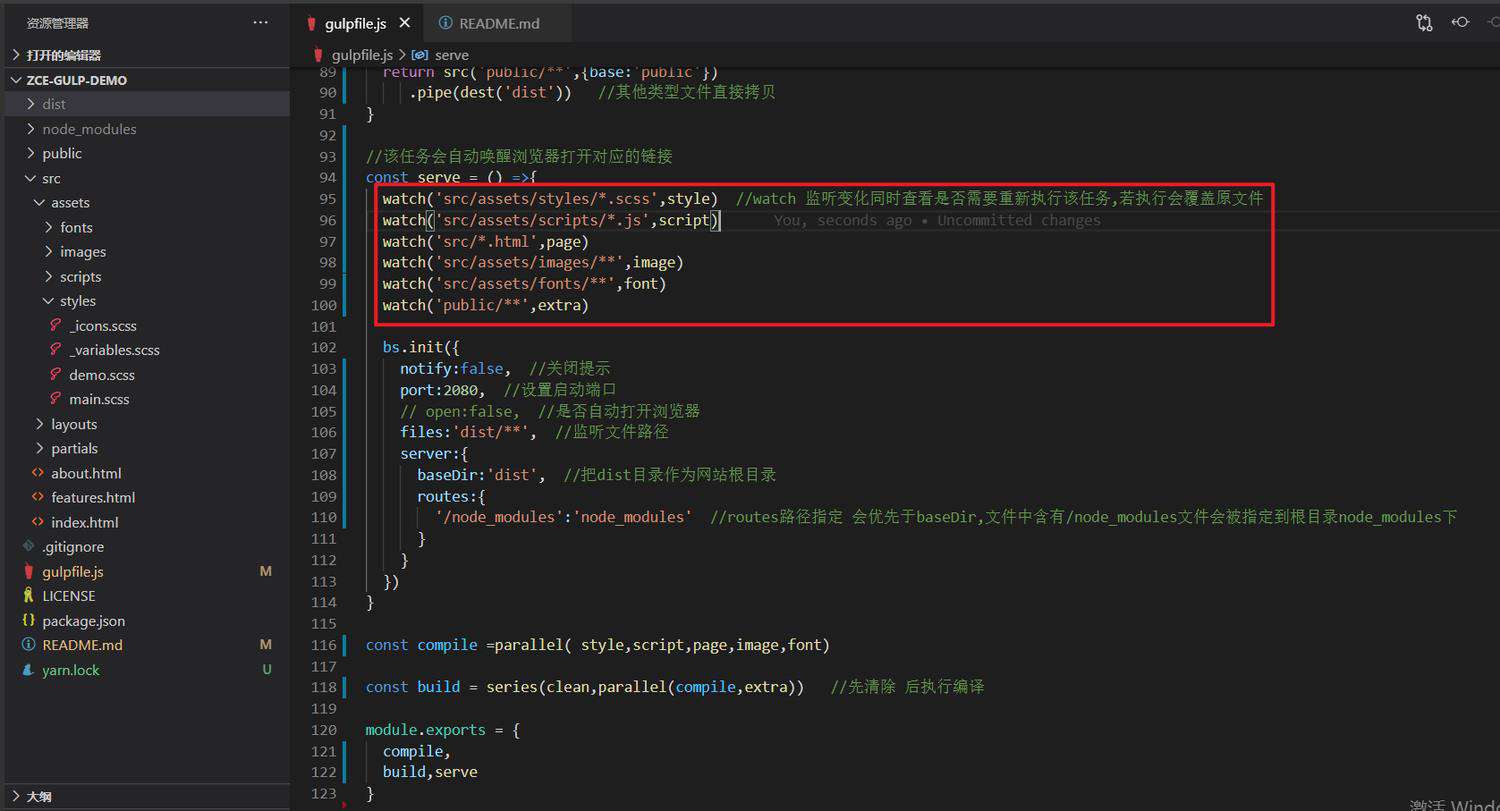Expand the images folder
1500x811 pixels.
click(147, 252)
